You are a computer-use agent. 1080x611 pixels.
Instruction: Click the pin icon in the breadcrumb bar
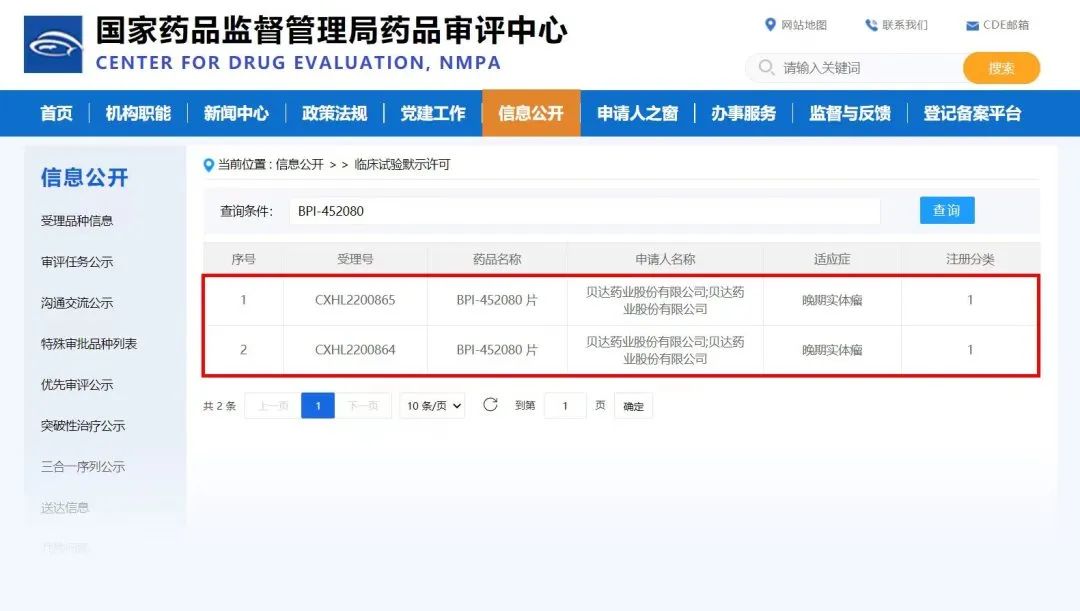(x=205, y=164)
